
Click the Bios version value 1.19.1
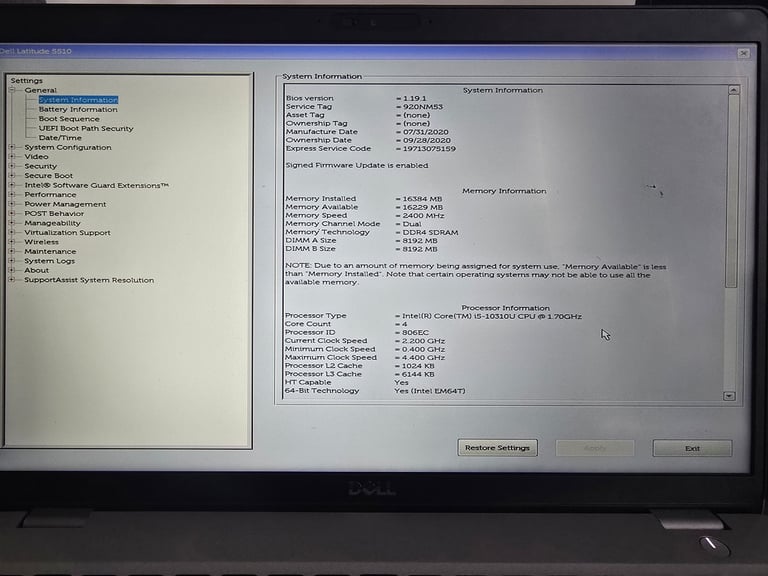(x=414, y=98)
